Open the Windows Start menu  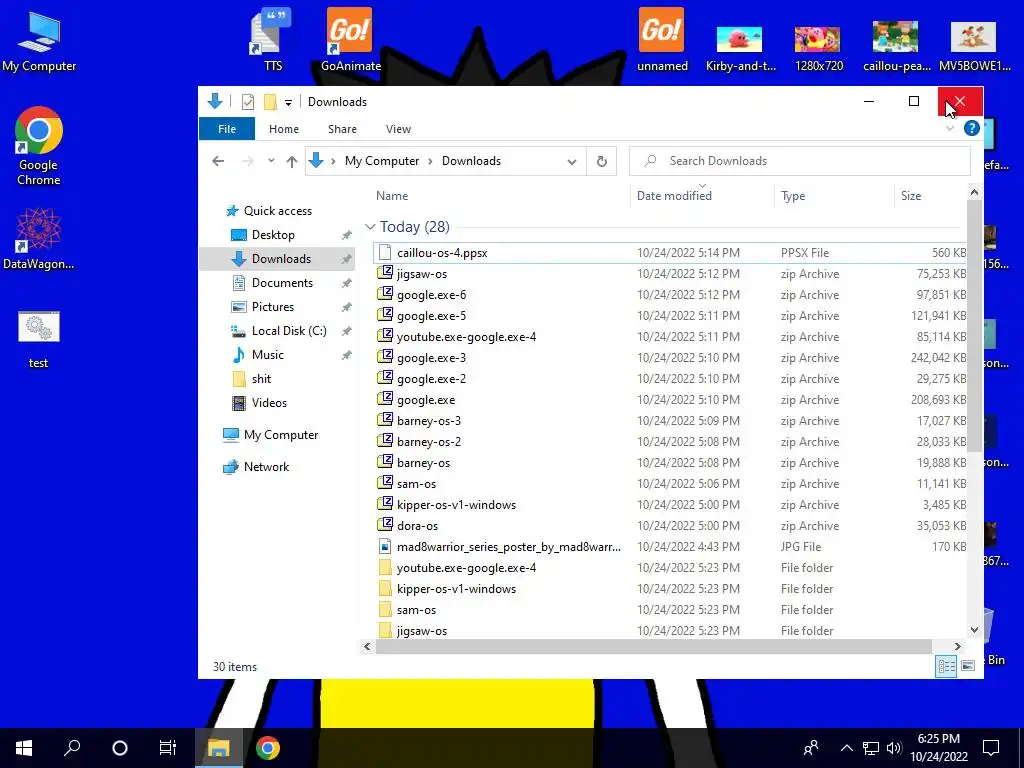[24, 748]
